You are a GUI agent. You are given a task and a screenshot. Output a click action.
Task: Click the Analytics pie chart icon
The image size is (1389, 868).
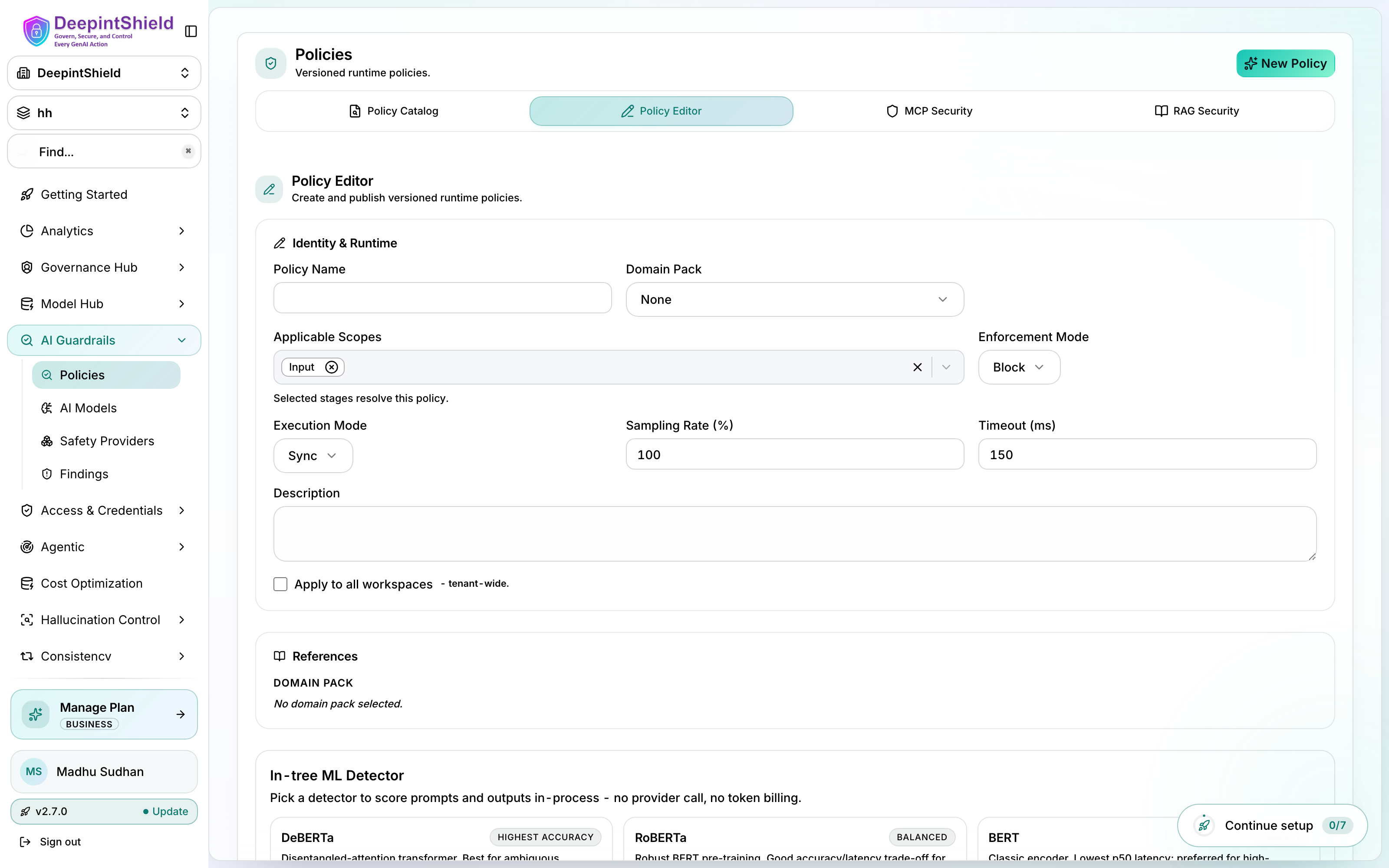point(27,231)
